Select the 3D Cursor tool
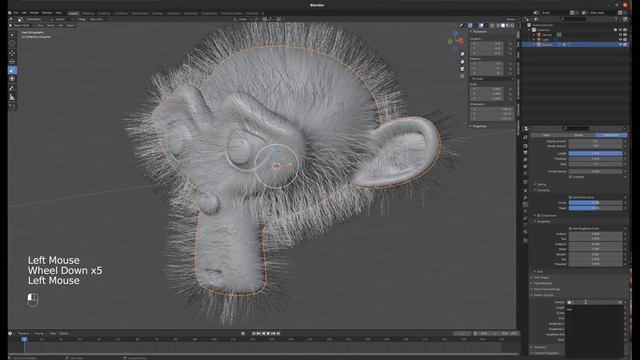Screen dimensions: 640x360 pyautogui.click(x=12, y=44)
